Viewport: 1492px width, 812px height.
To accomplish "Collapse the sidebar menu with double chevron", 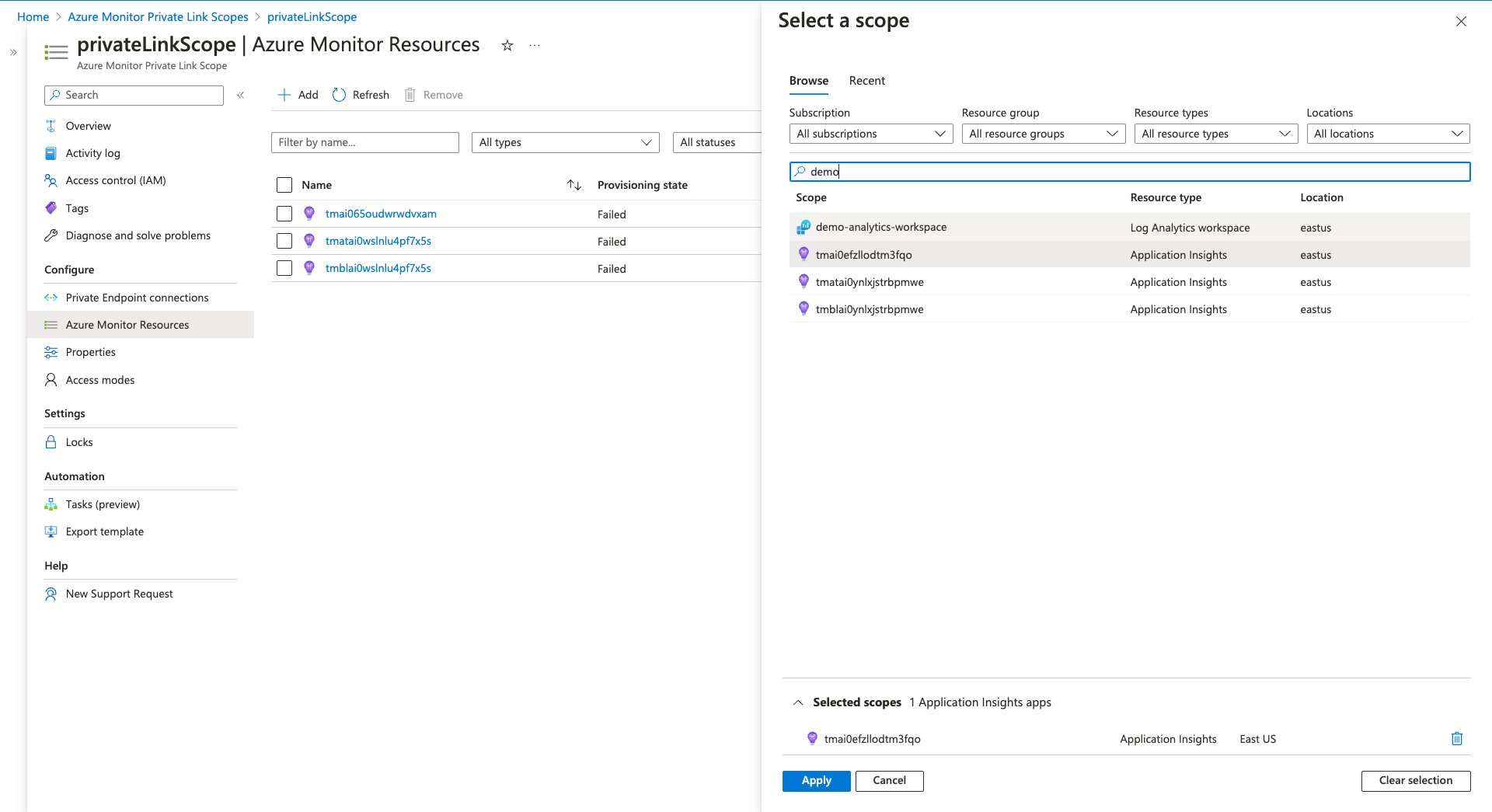I will click(x=241, y=95).
